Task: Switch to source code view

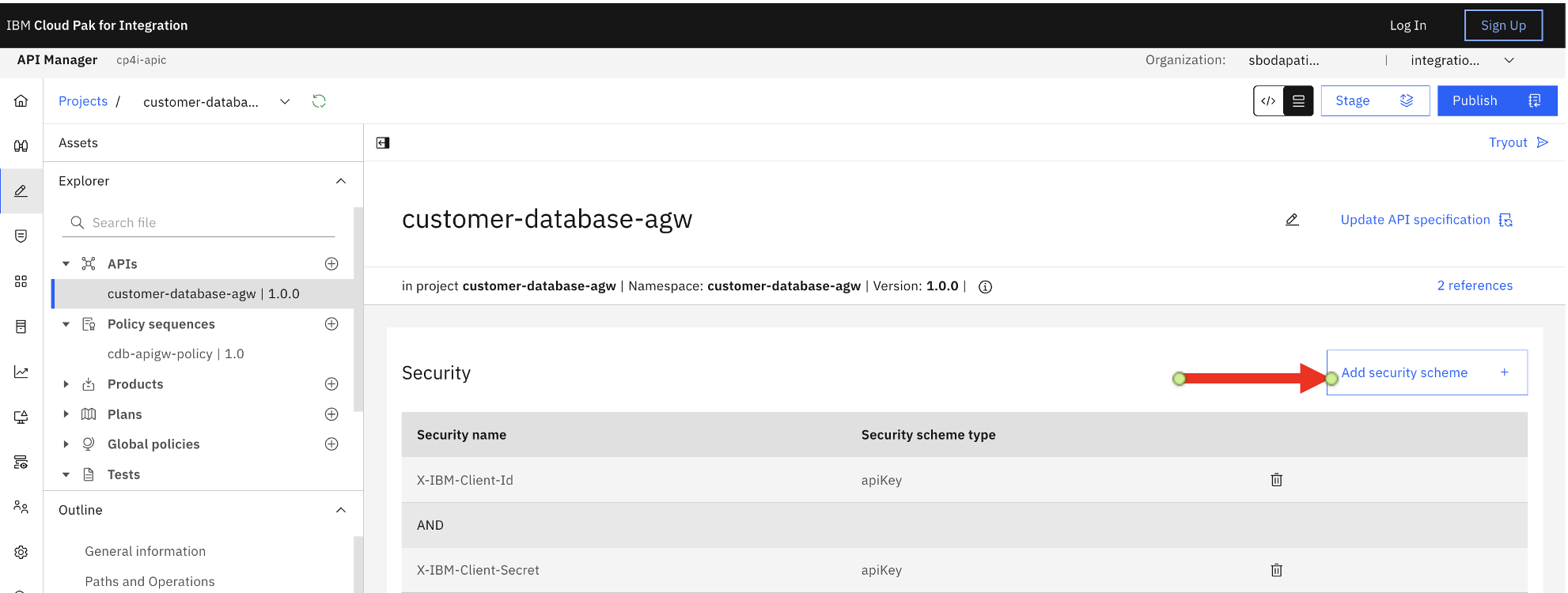Action: pyautogui.click(x=1268, y=101)
